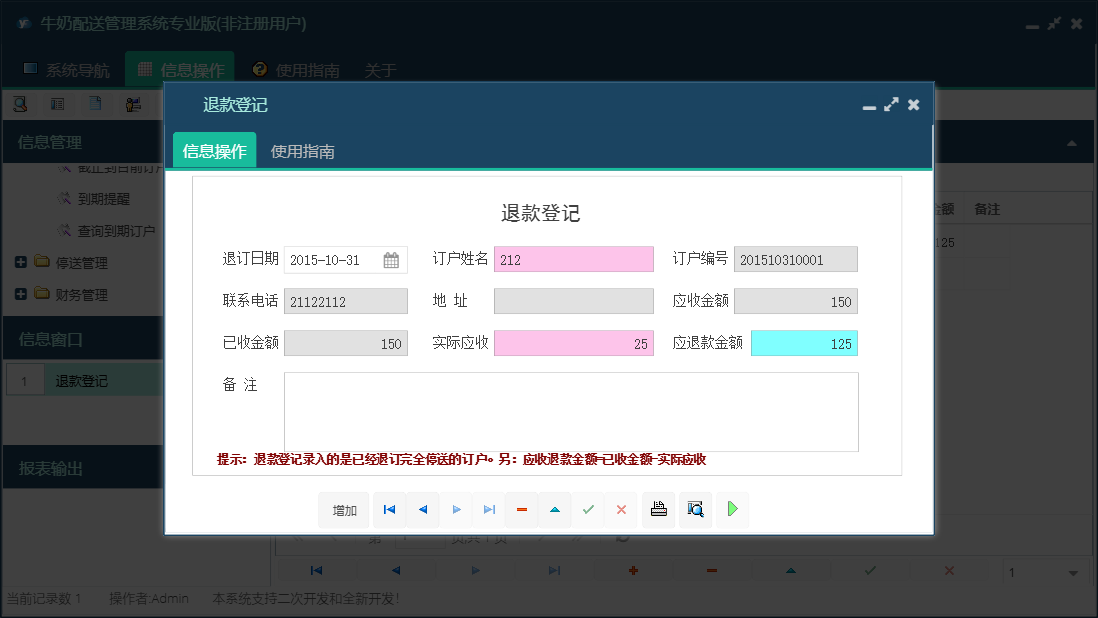Jump to last record with navigation icon
The width and height of the screenshot is (1098, 618).
click(489, 510)
